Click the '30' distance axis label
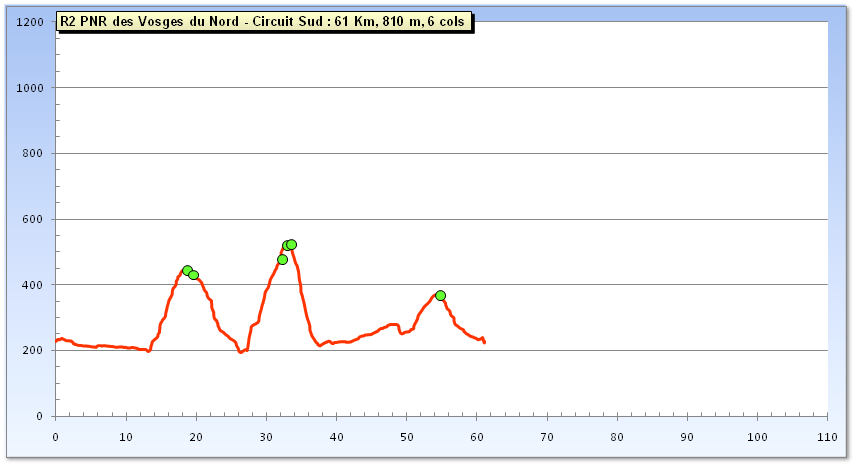The width and height of the screenshot is (856, 467). (x=266, y=437)
